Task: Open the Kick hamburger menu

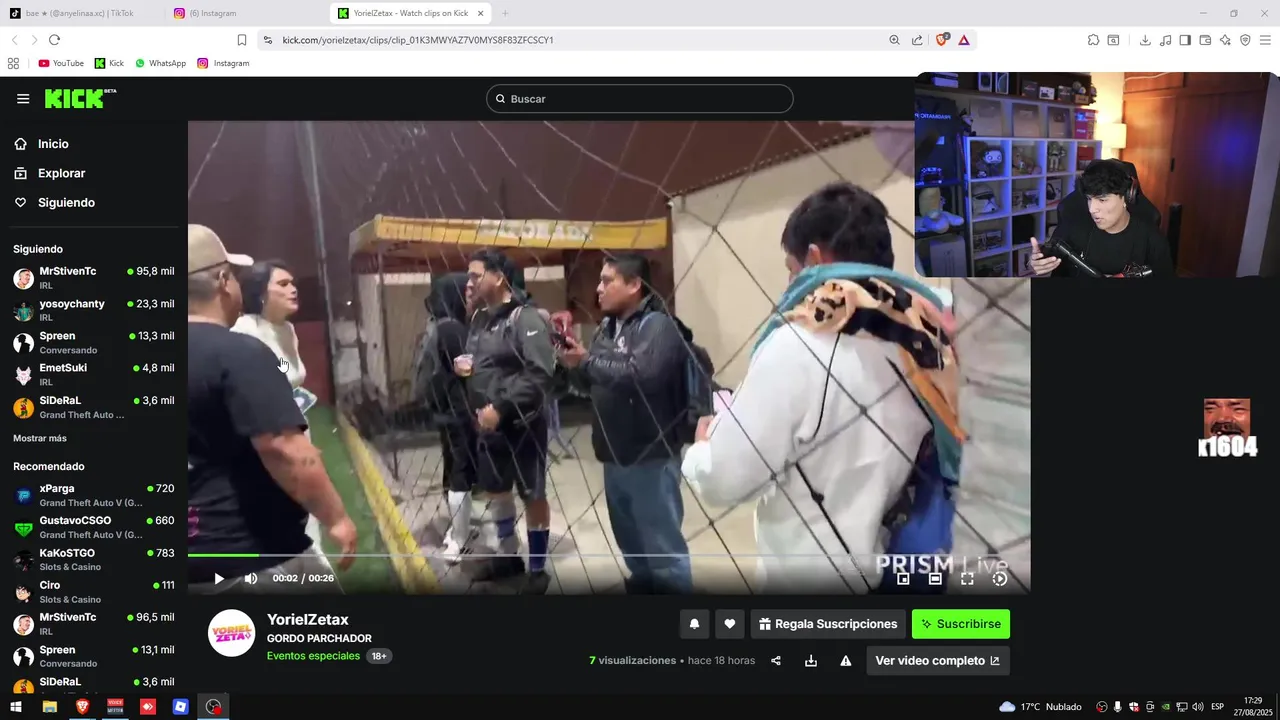Action: click(23, 99)
